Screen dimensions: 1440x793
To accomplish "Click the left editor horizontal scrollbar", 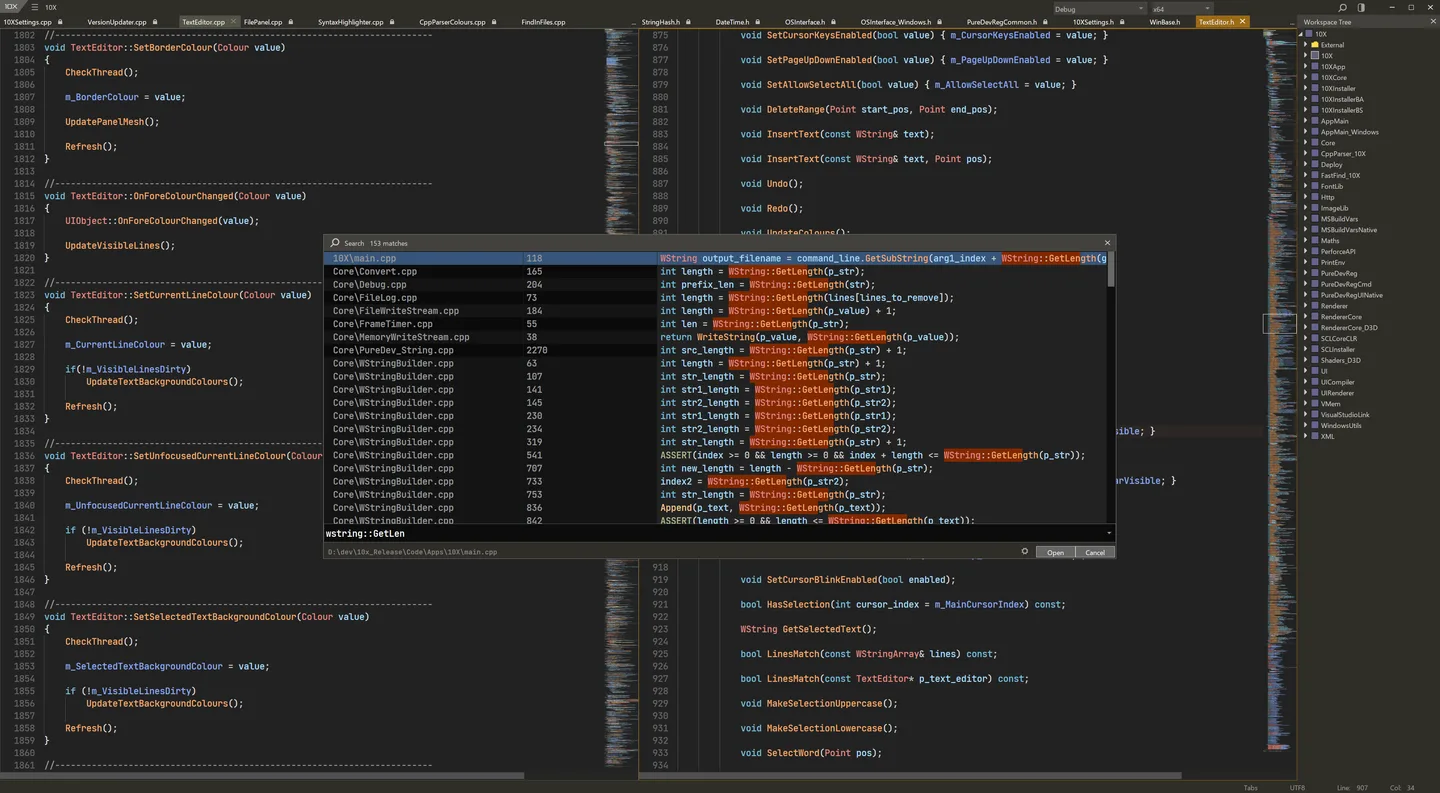I will point(262,775).
